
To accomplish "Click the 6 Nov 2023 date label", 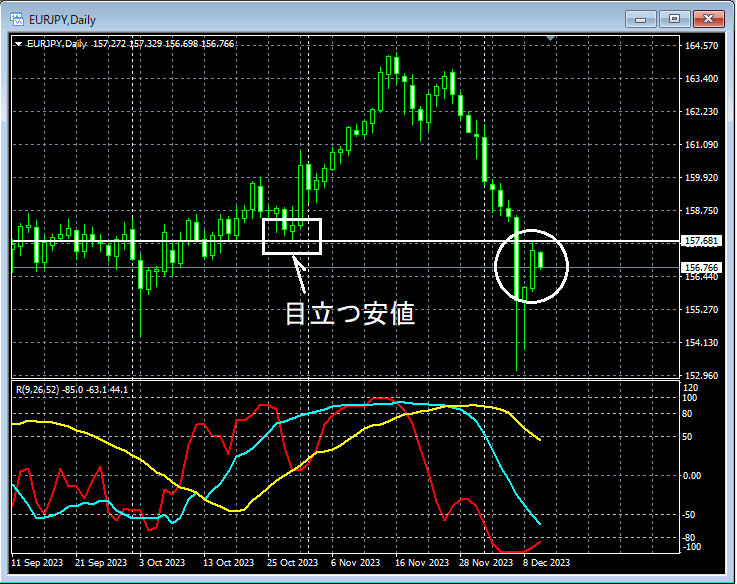I will point(355,562).
